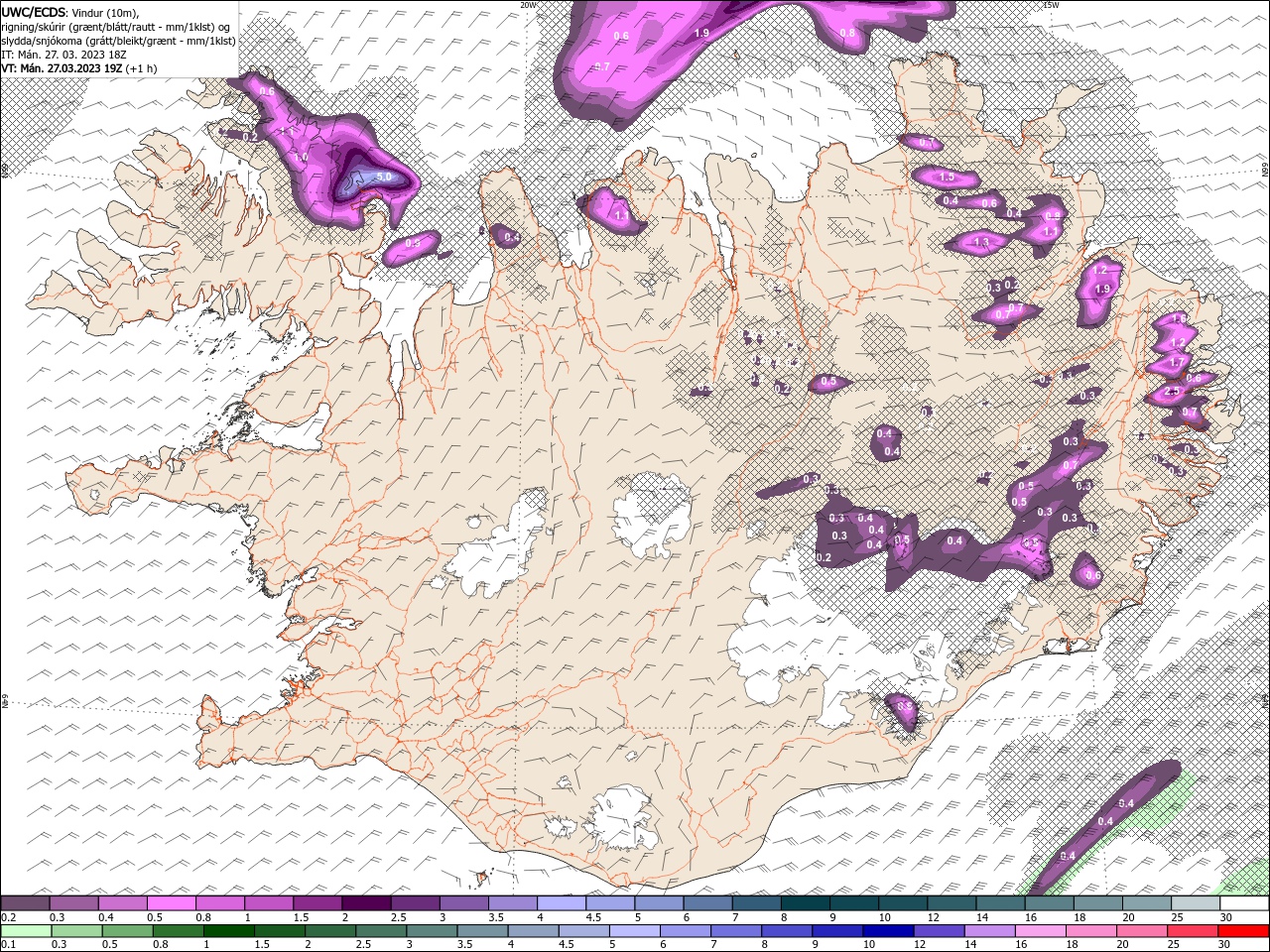The height and width of the screenshot is (952, 1270).
Task: Click the deep blue 10 swatch, lower legend
Action: (x=888, y=931)
